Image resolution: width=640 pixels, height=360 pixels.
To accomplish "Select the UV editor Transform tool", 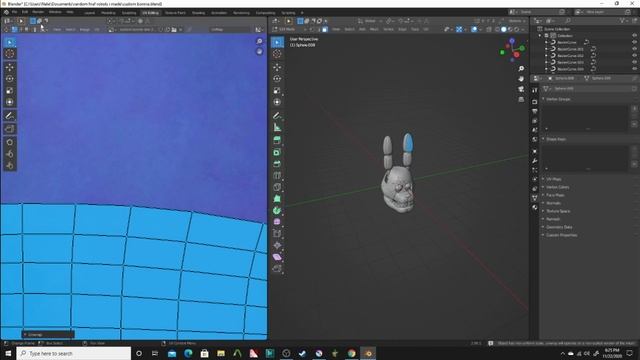I will (10, 102).
